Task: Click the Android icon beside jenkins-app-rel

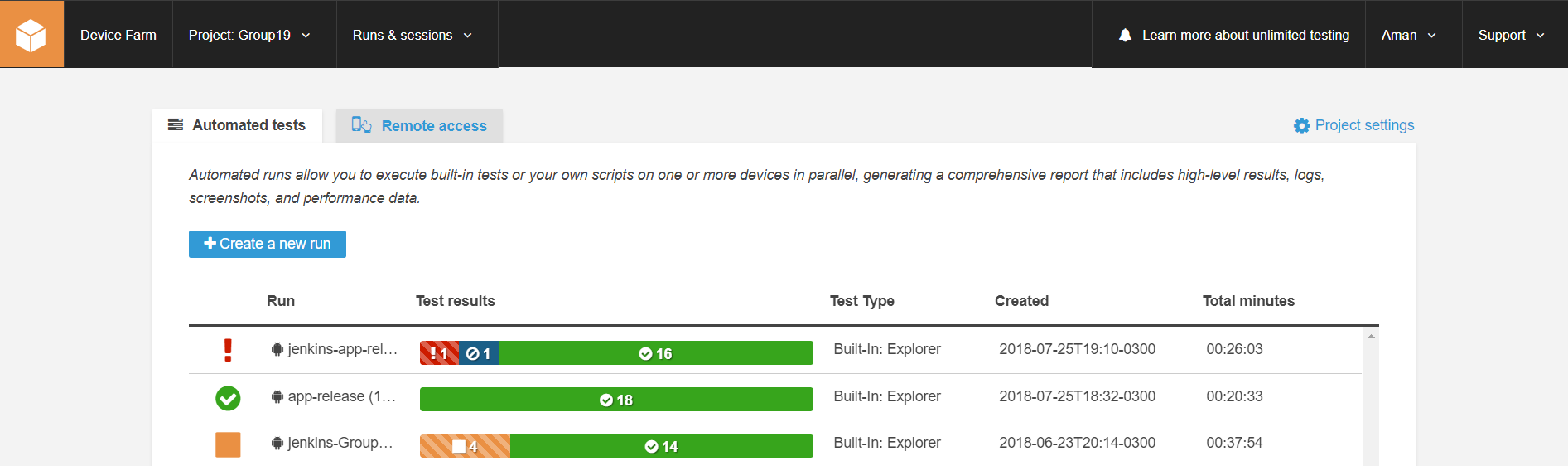Action: coord(277,350)
